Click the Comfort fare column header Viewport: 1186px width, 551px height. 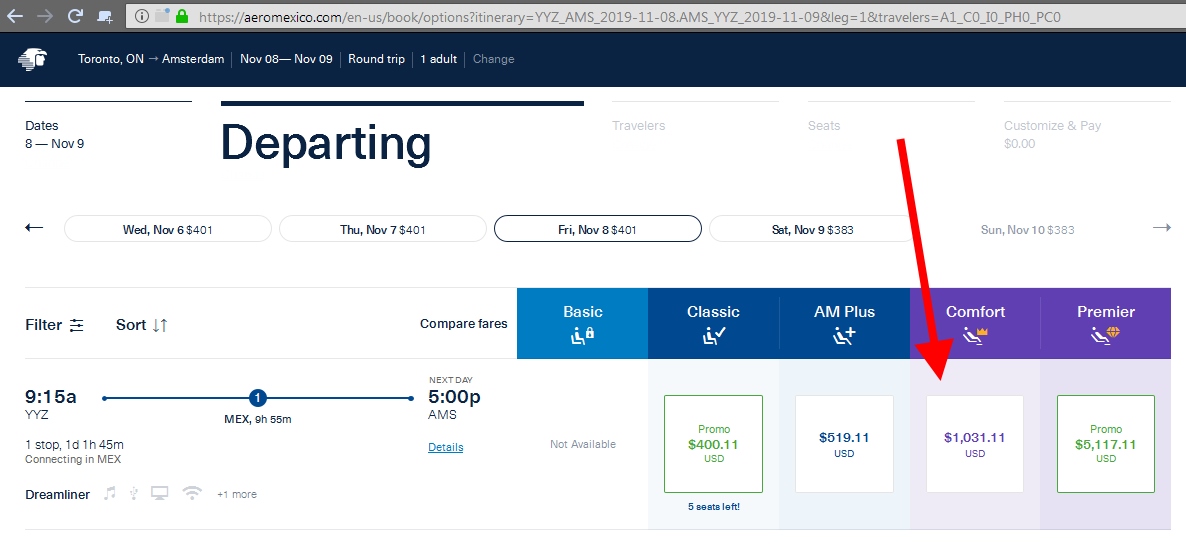coord(976,323)
